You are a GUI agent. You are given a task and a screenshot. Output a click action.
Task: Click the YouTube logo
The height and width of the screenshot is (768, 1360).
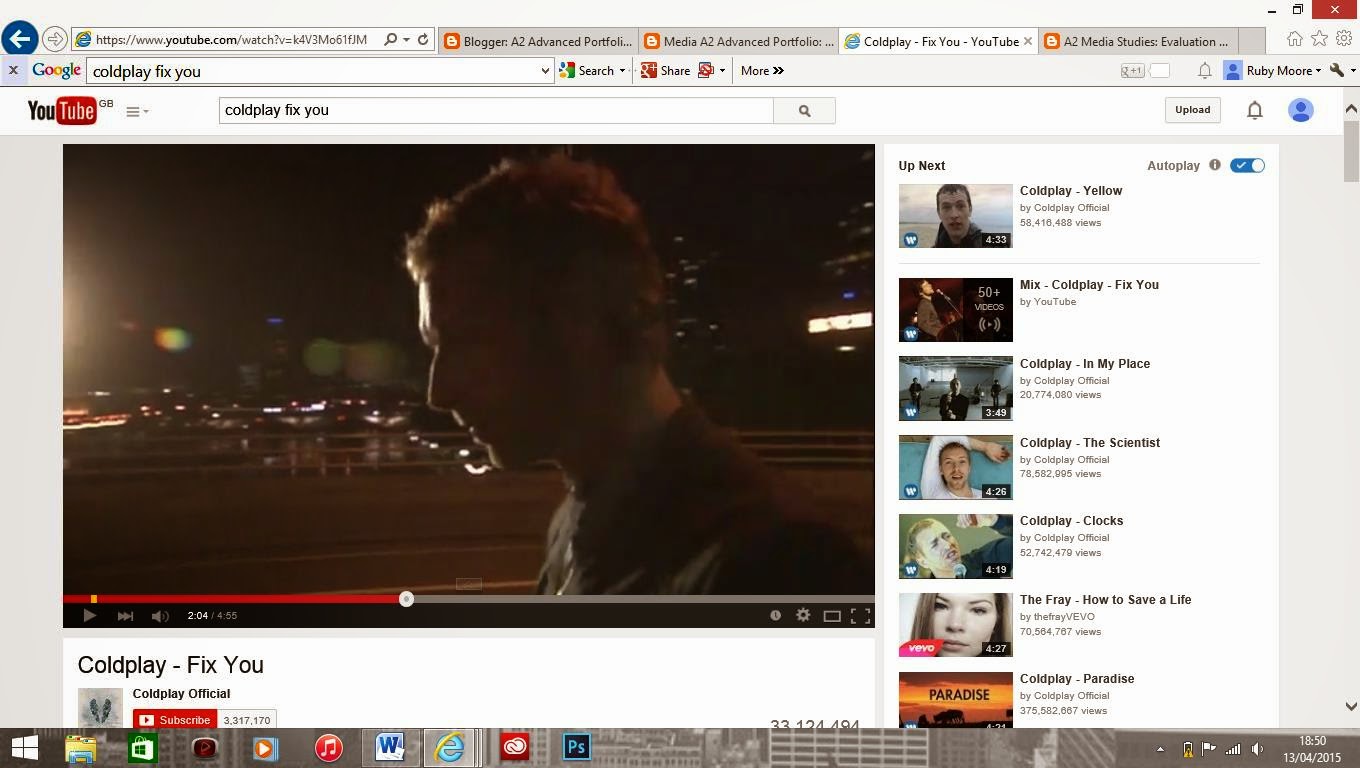pyautogui.click(x=62, y=110)
